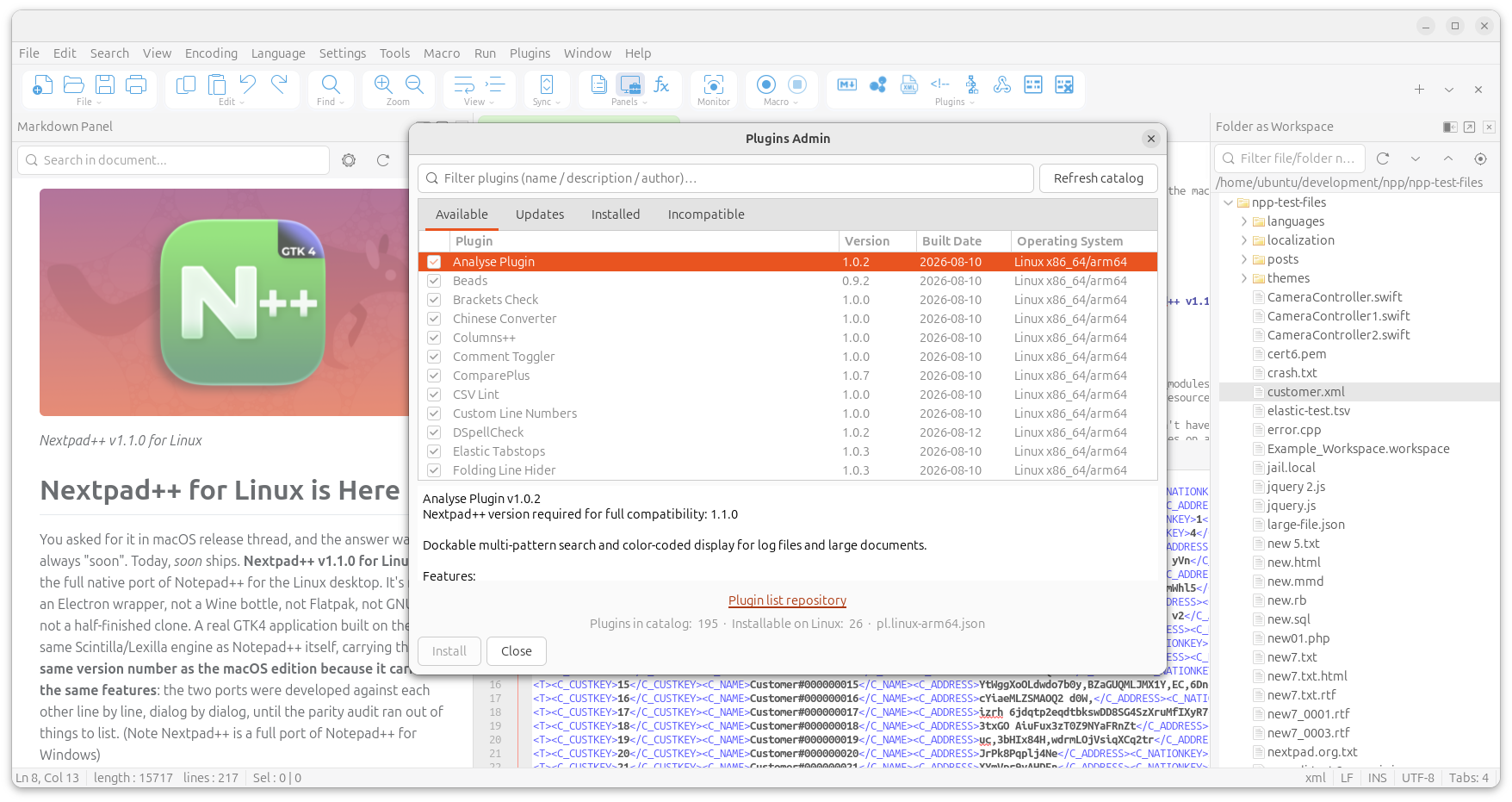Click the Install button
Screen dimensions: 1512x802
449,651
